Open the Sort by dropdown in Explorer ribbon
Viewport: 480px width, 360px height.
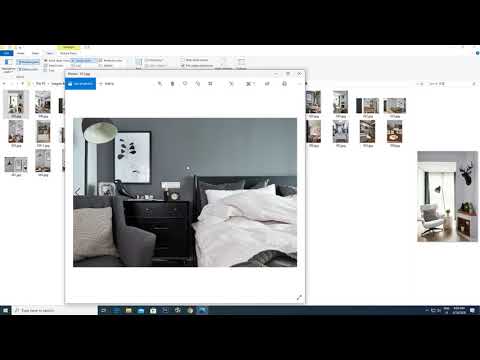point(139,63)
